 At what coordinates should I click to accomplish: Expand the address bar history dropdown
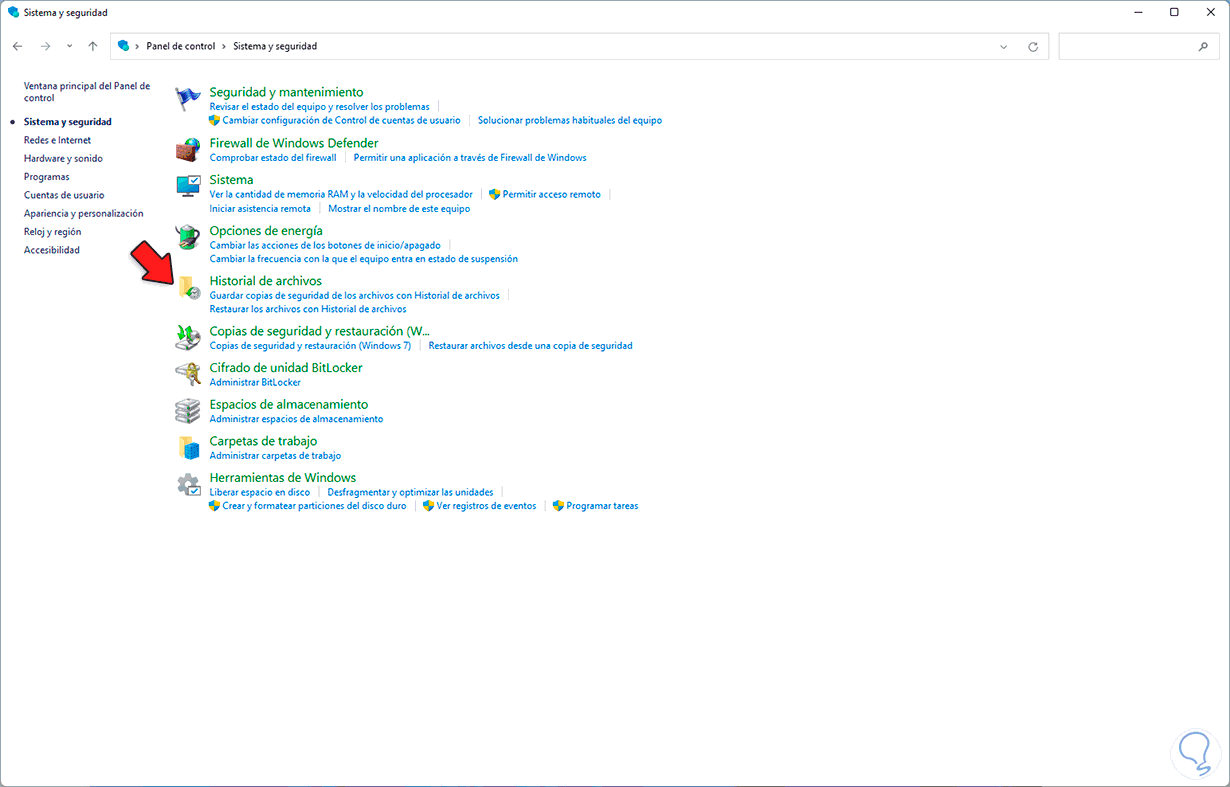pos(1004,46)
